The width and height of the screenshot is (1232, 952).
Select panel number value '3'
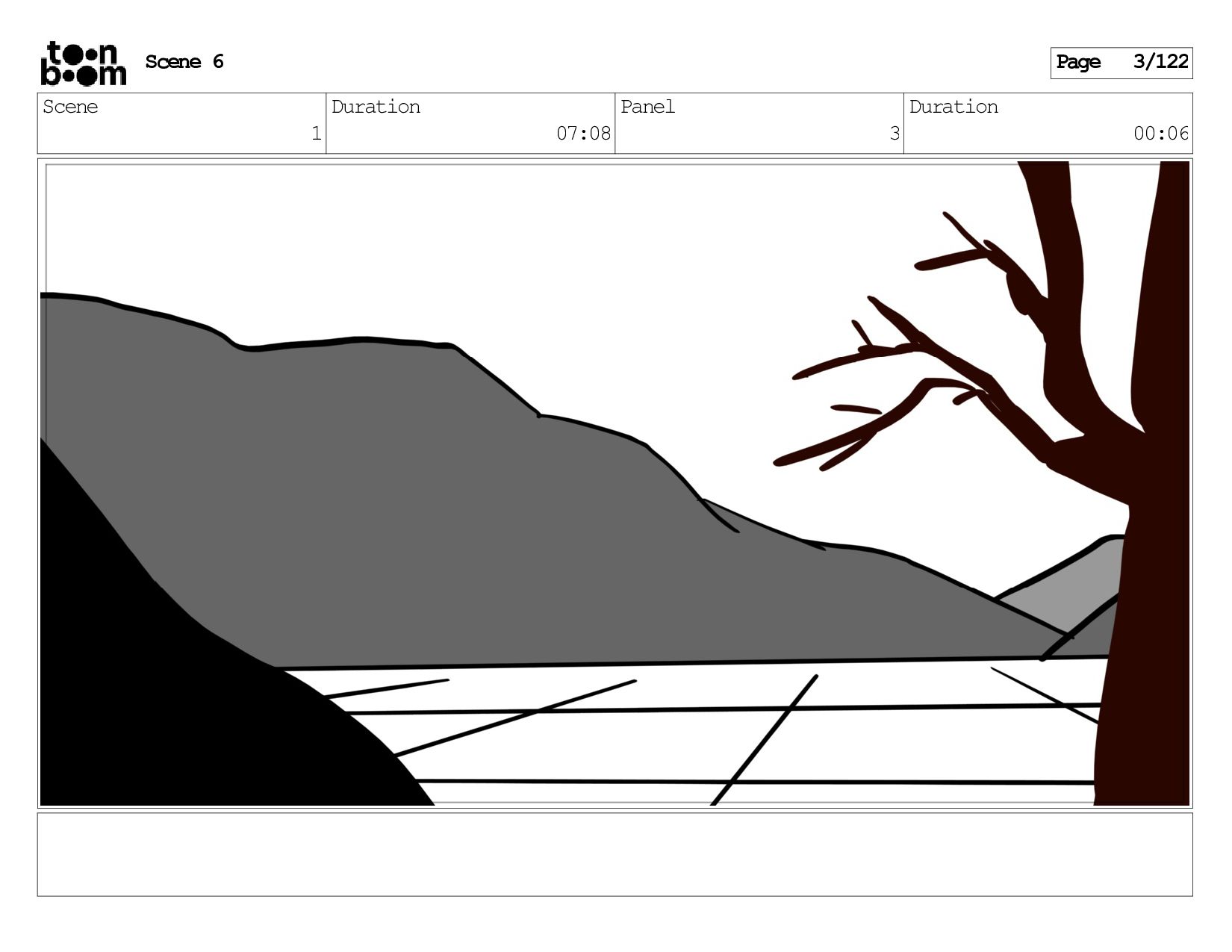[x=894, y=134]
